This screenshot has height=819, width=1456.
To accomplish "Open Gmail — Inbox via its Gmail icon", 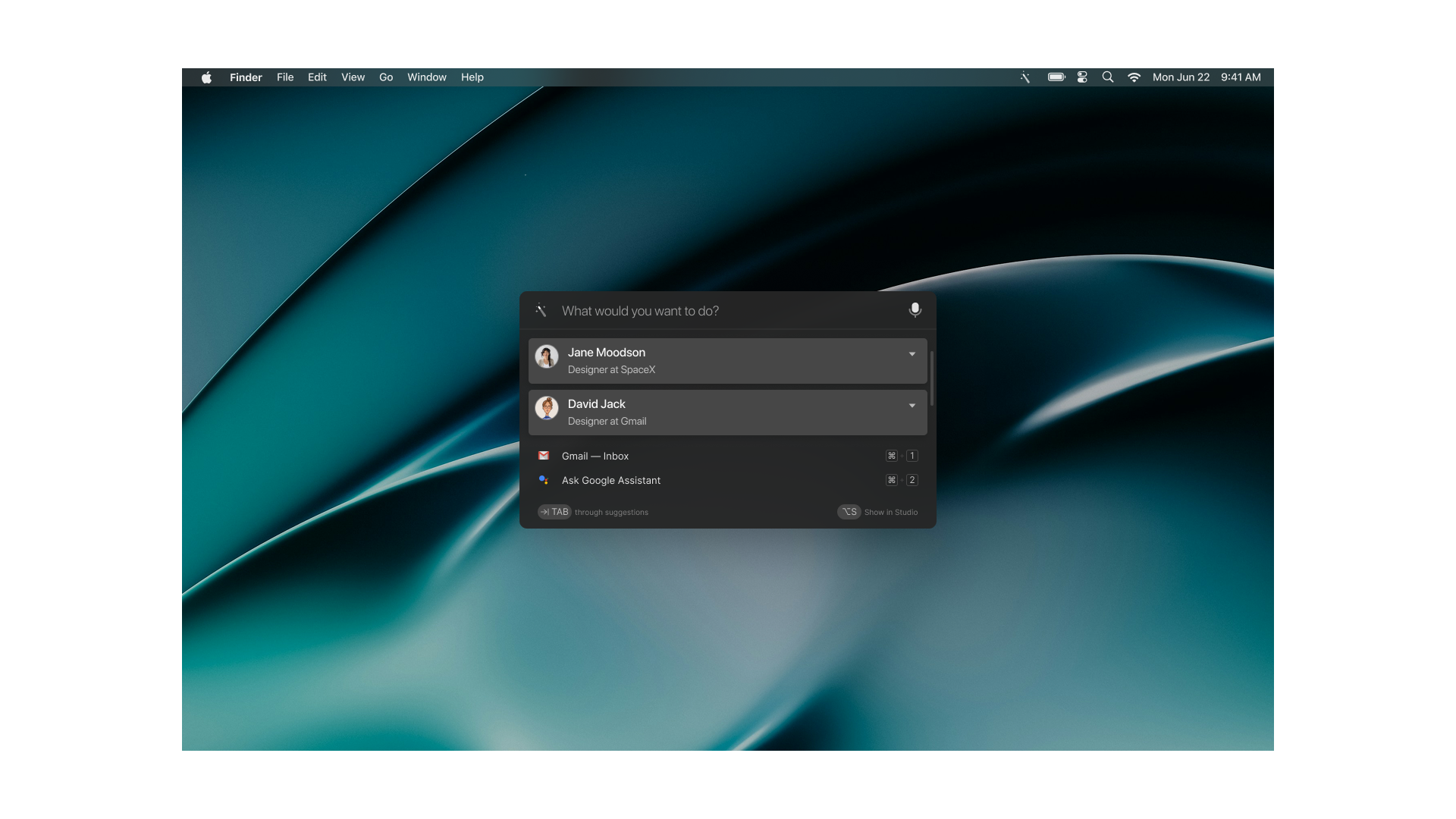I will (543, 456).
